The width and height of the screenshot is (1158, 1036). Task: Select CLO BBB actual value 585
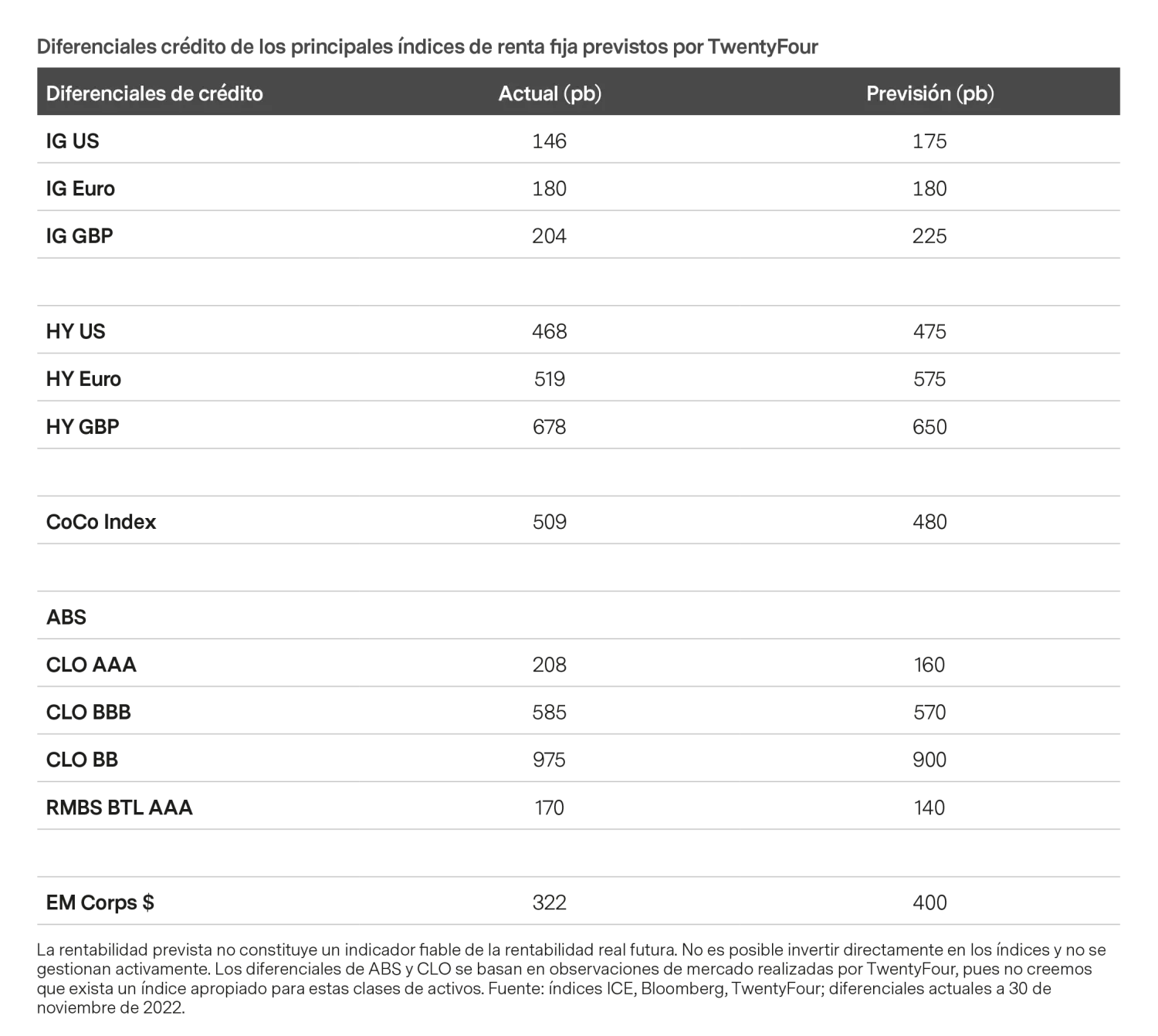point(550,713)
